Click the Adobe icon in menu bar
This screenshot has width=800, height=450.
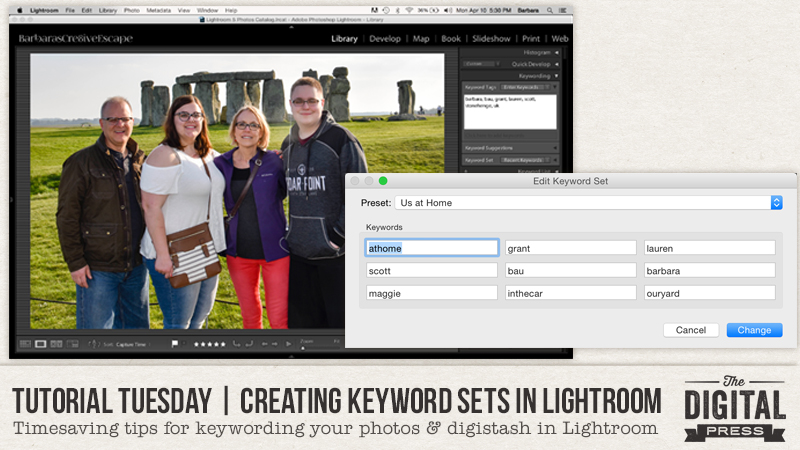point(374,10)
